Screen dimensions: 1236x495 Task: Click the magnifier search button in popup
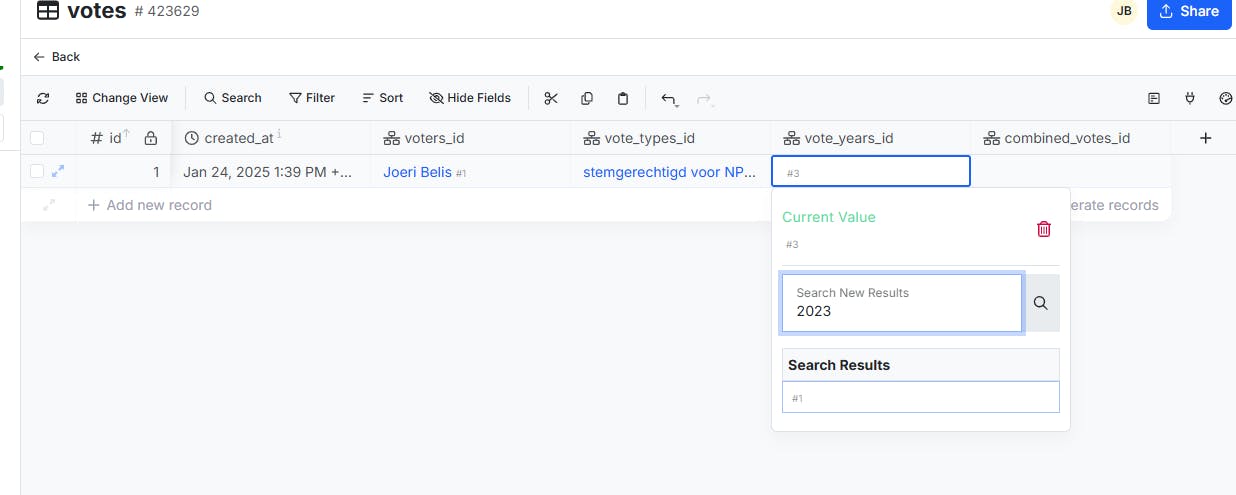click(1041, 303)
